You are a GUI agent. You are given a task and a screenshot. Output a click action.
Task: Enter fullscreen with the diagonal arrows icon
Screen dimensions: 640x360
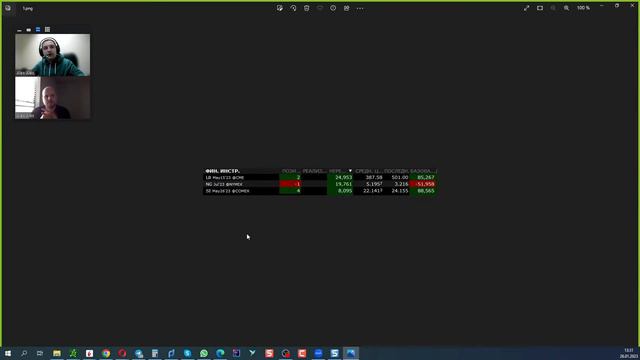527,8
